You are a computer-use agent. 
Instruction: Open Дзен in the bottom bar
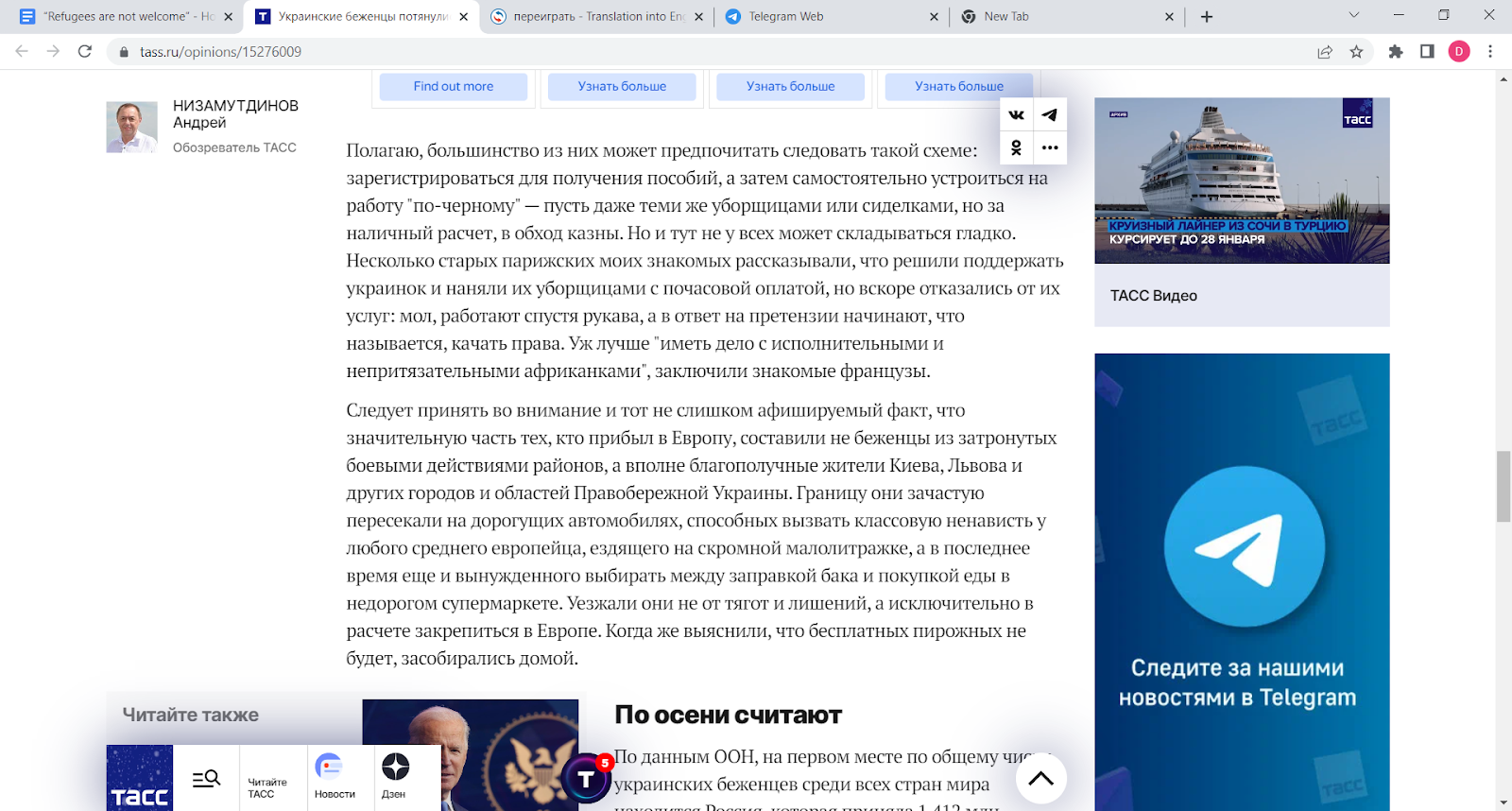[x=394, y=778]
